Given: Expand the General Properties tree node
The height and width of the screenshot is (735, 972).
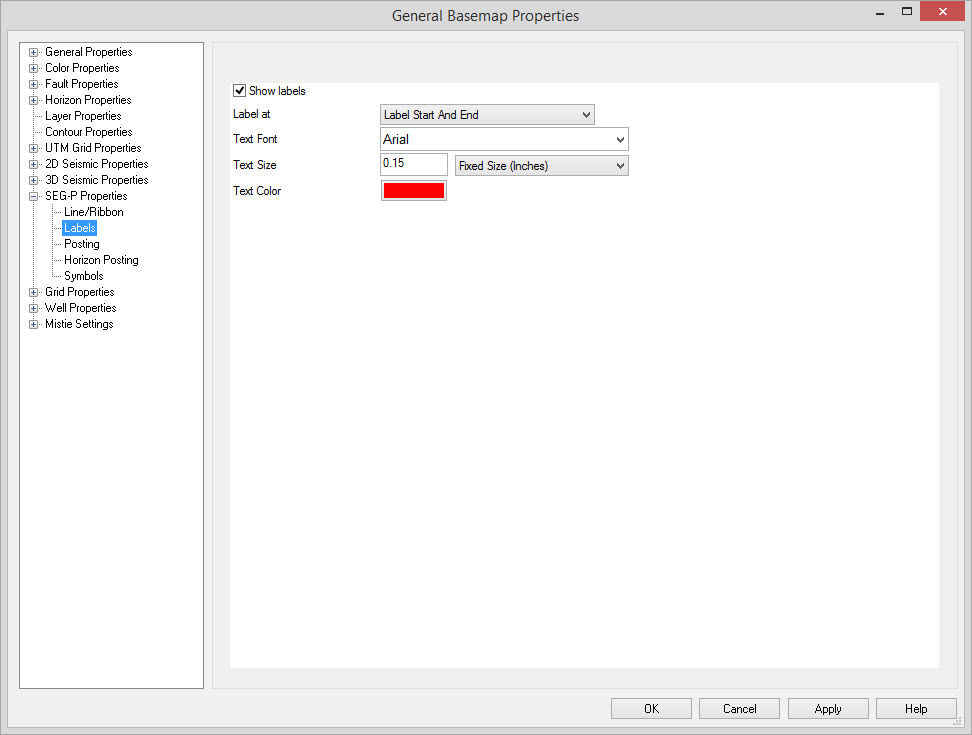Looking at the screenshot, I should pos(34,52).
